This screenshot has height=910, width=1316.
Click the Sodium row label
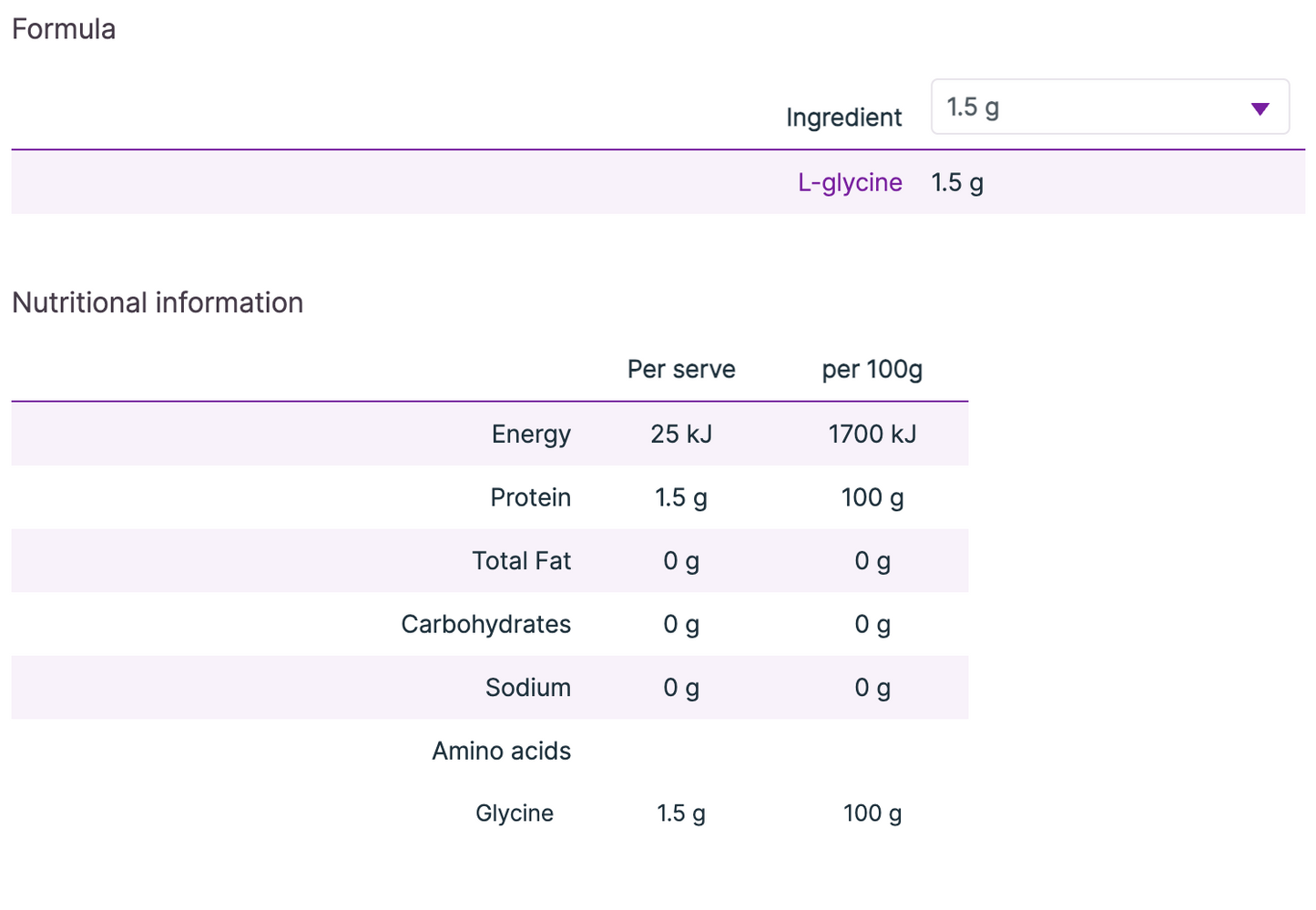tap(527, 687)
